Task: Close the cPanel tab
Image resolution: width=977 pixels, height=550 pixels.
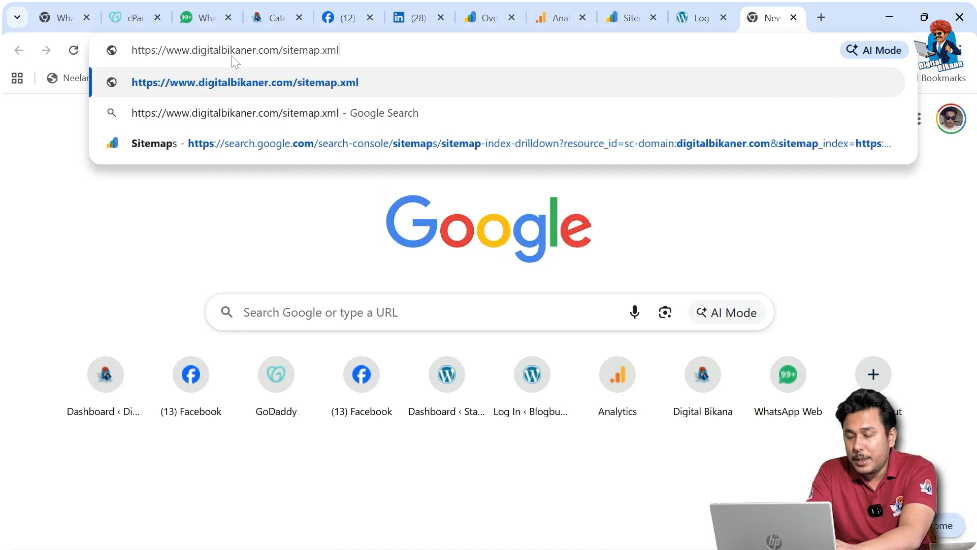Action: point(157,17)
